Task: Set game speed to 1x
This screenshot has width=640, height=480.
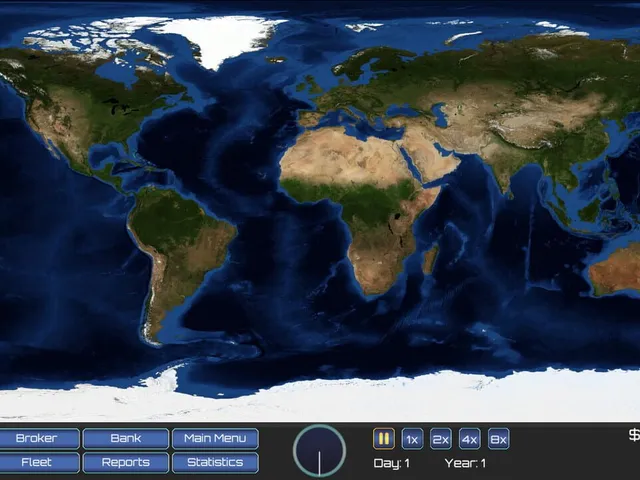Action: 412,439
